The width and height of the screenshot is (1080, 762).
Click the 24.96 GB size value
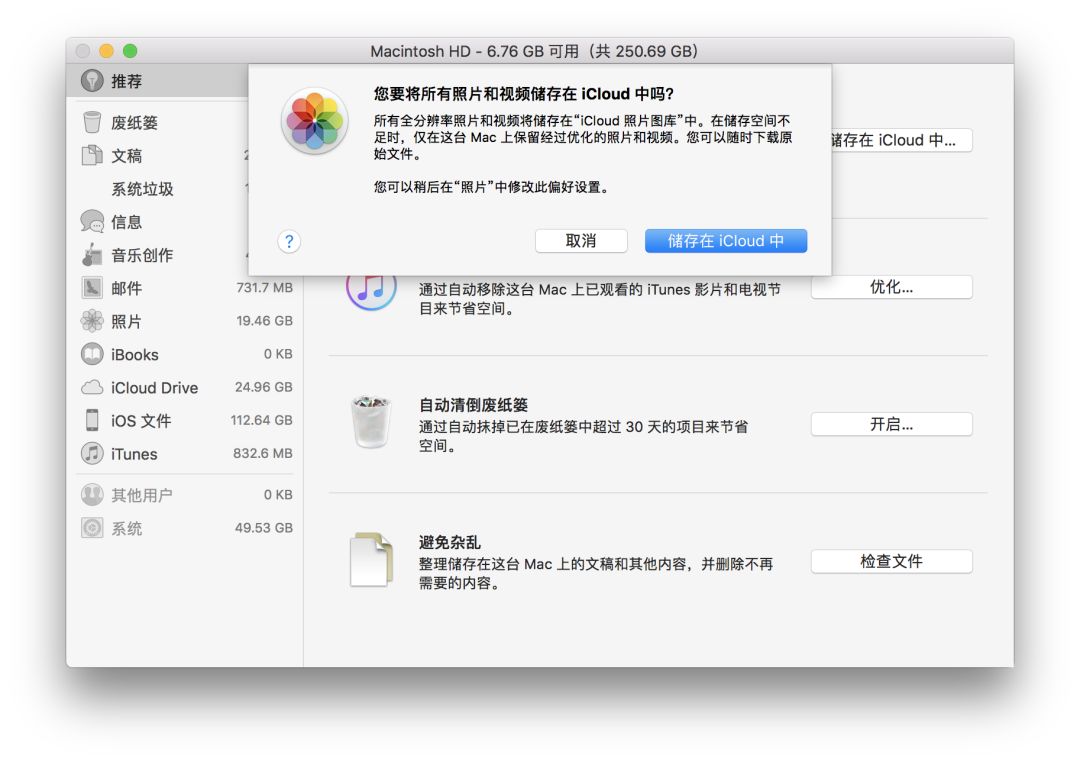pyautogui.click(x=264, y=387)
